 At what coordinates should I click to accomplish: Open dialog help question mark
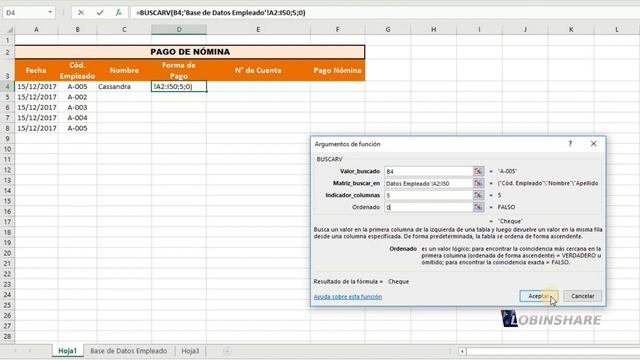pyautogui.click(x=570, y=144)
